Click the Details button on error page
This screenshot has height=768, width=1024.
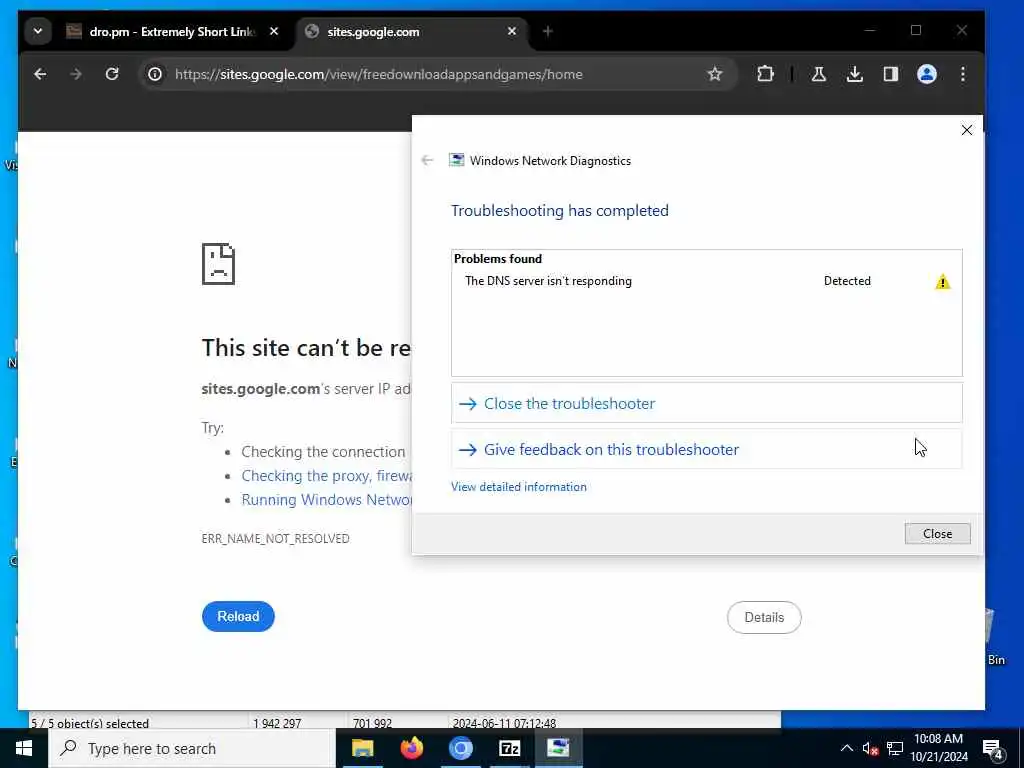click(764, 617)
